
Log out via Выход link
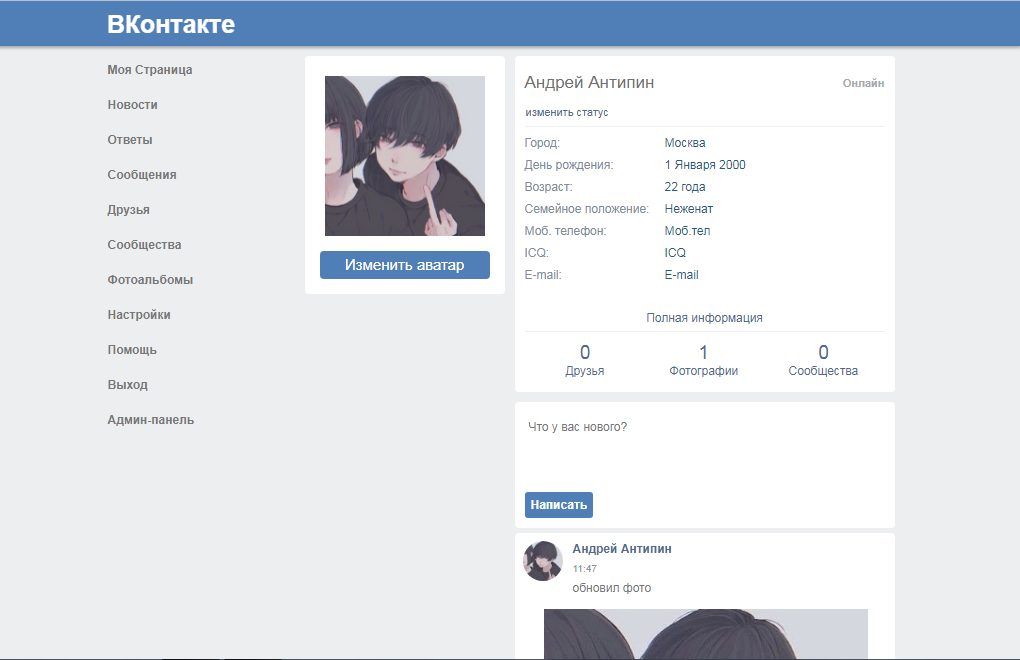click(128, 385)
